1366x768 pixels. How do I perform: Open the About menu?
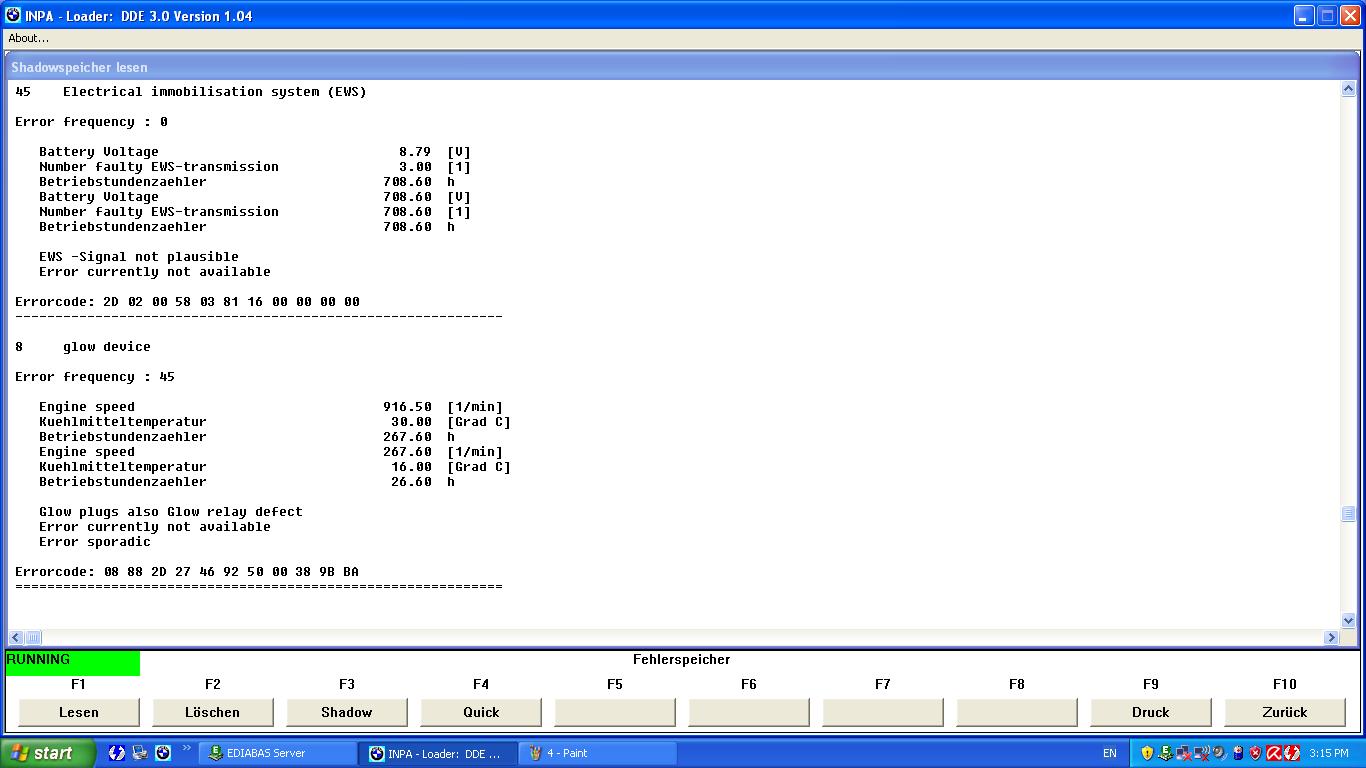point(28,38)
